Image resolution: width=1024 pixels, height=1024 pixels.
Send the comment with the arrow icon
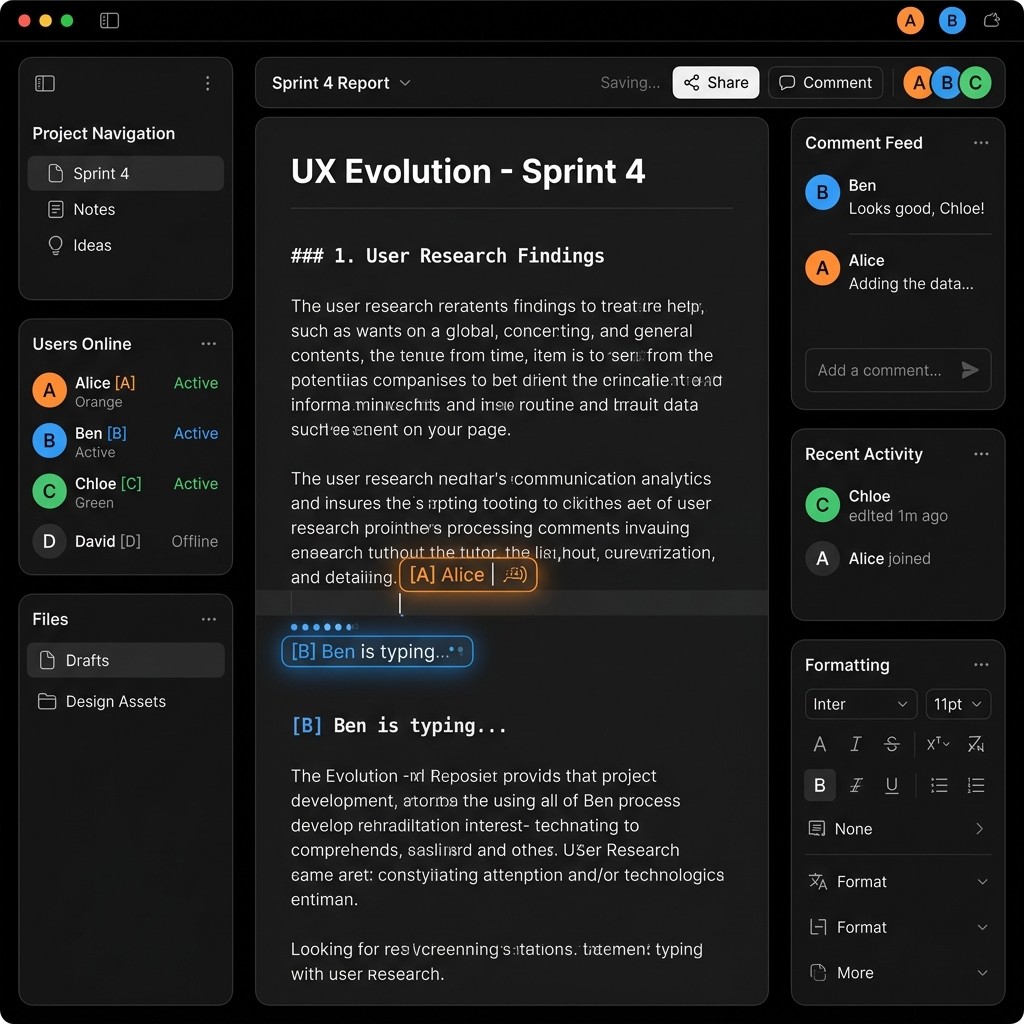[x=970, y=370]
